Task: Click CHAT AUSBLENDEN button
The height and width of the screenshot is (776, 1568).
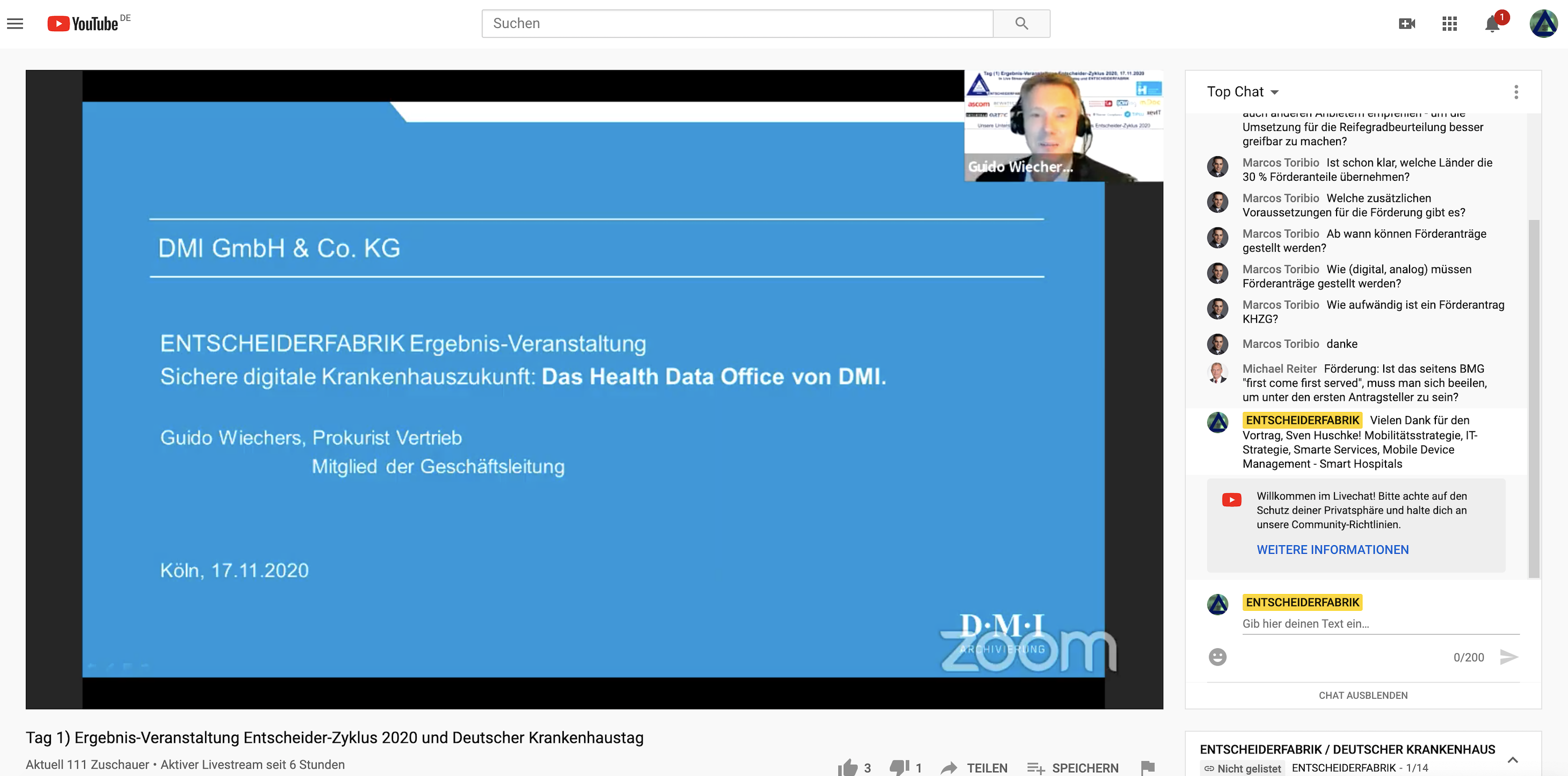Action: (1363, 695)
